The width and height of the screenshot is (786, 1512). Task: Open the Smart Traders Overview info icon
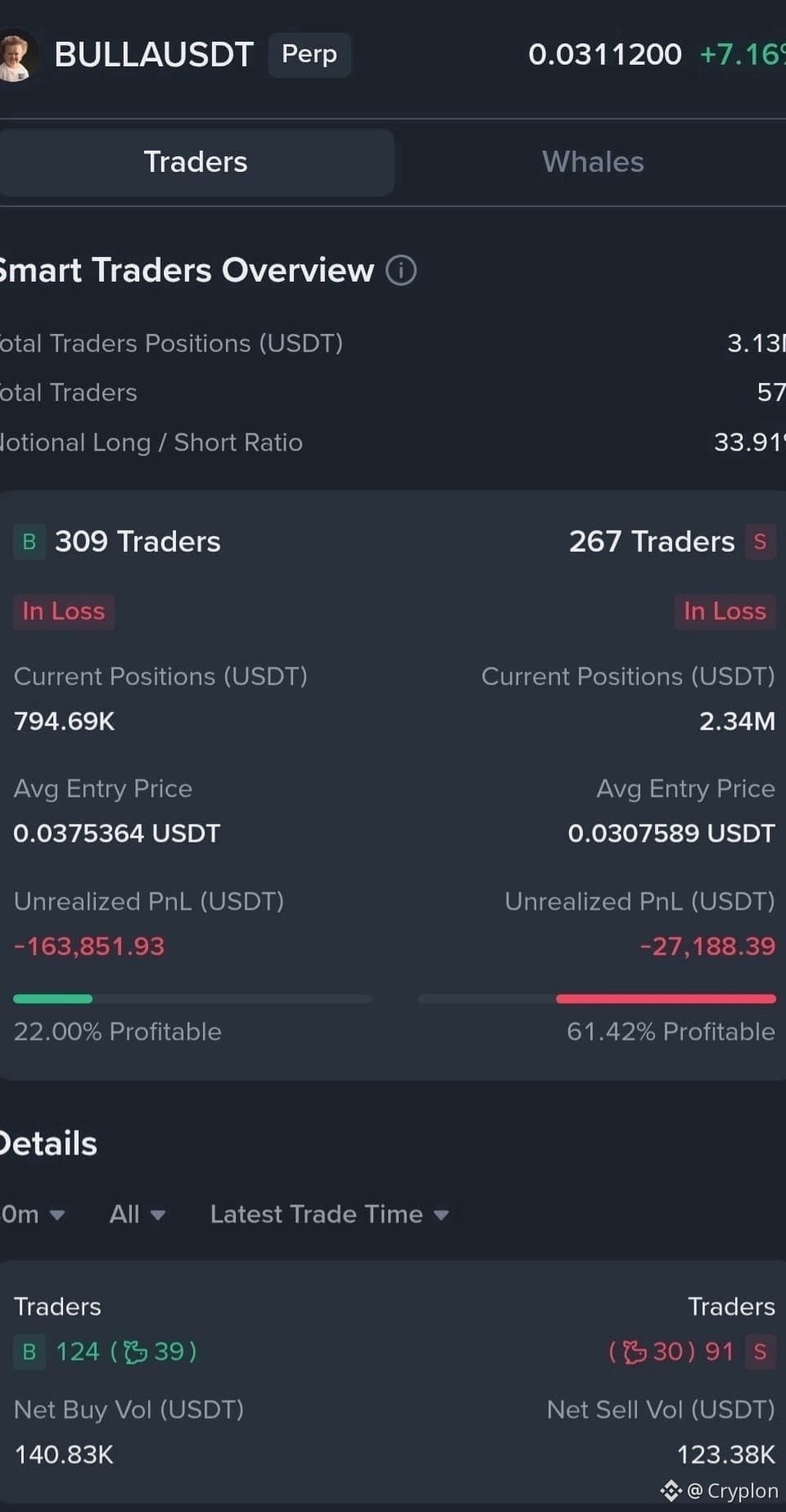(x=401, y=270)
